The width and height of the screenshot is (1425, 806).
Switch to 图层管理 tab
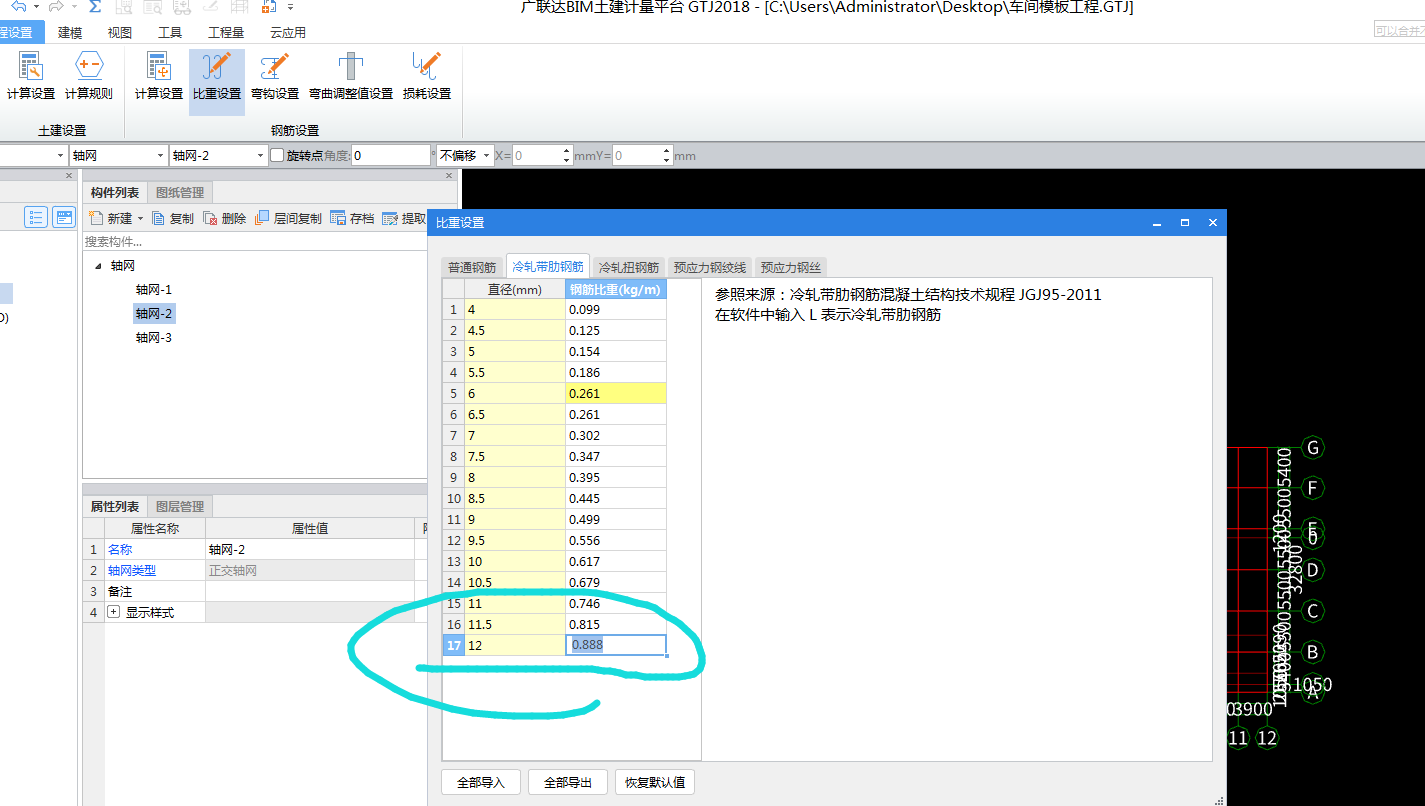click(180, 507)
